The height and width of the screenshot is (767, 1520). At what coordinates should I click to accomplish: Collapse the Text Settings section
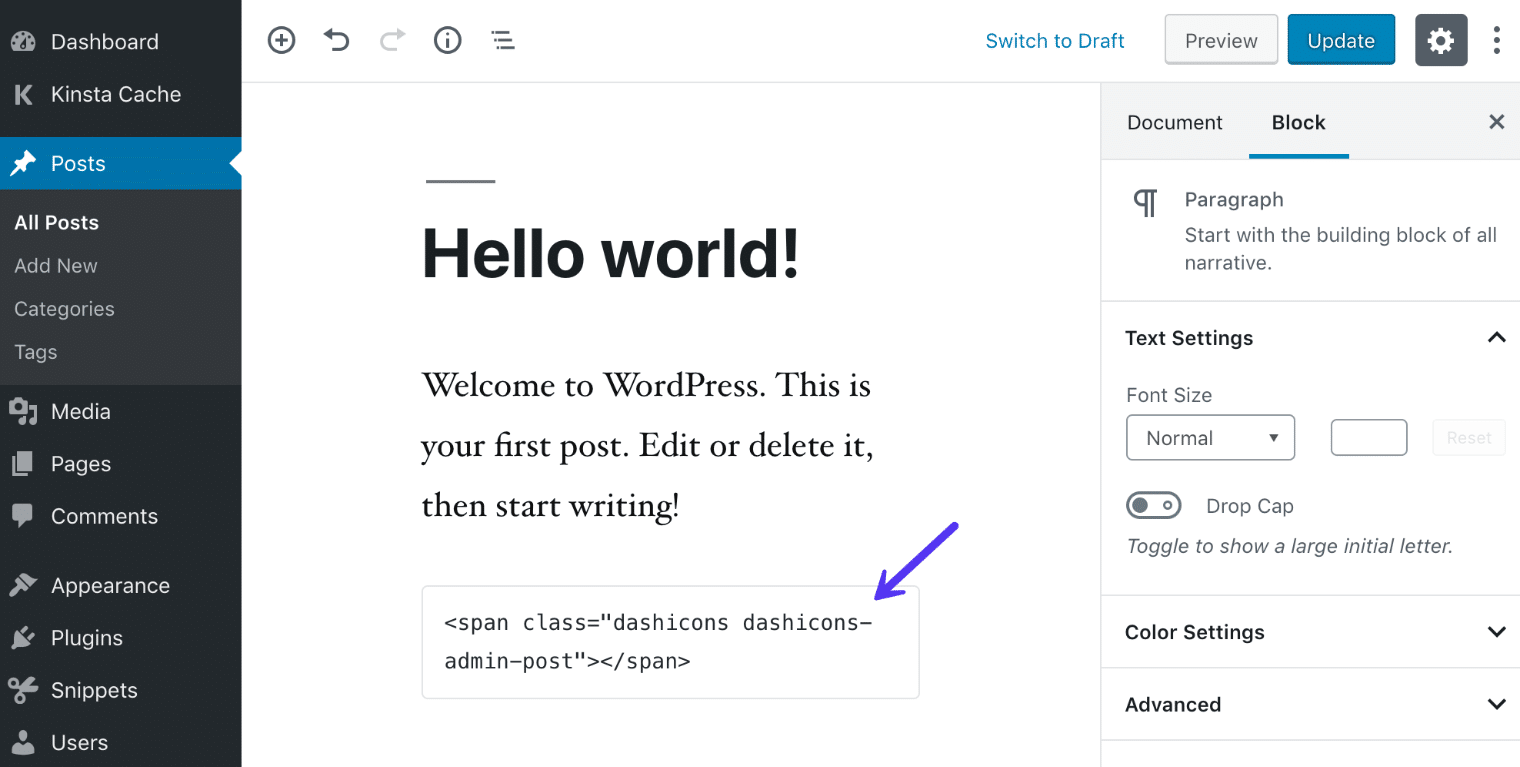pyautogui.click(x=1496, y=337)
